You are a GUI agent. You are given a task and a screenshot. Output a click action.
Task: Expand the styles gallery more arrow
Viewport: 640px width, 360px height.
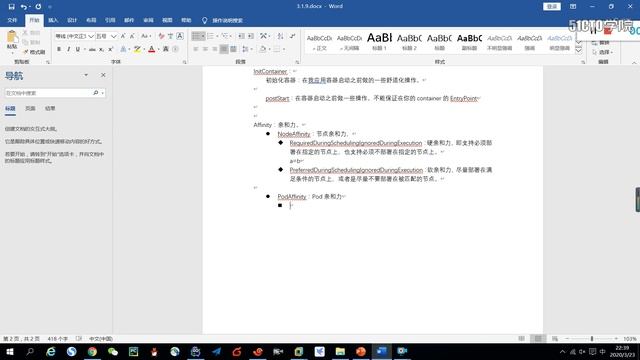[578, 50]
